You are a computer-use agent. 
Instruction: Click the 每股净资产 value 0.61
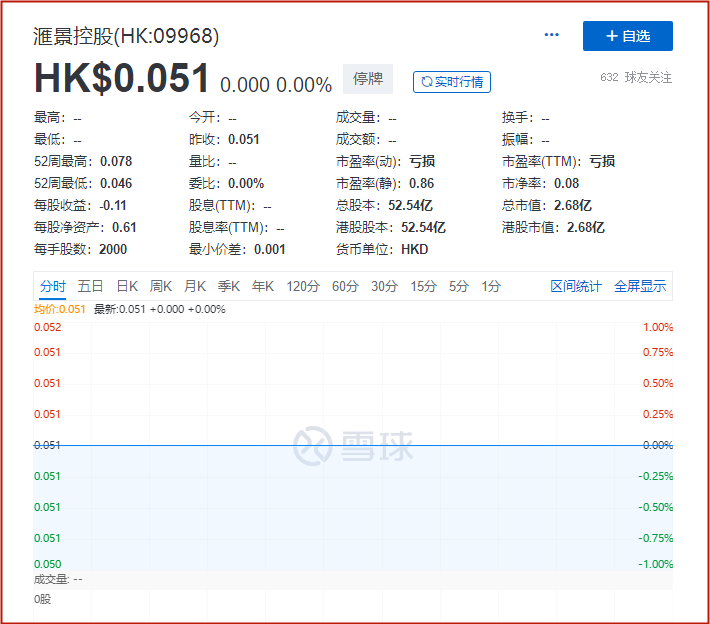coord(124,227)
